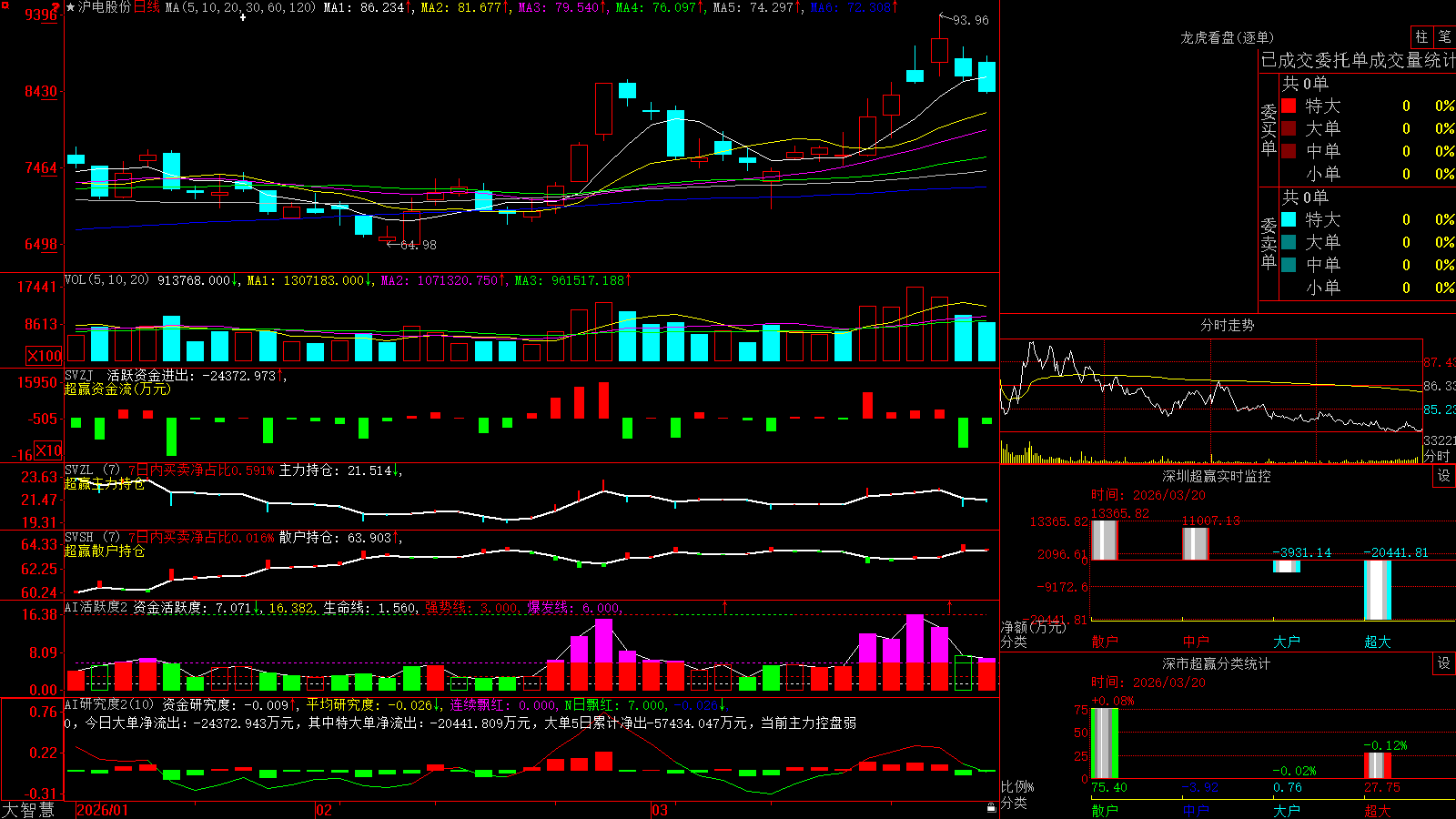Click the 笔 tick-view button
Screen dimensions: 1456x819
click(1445, 37)
